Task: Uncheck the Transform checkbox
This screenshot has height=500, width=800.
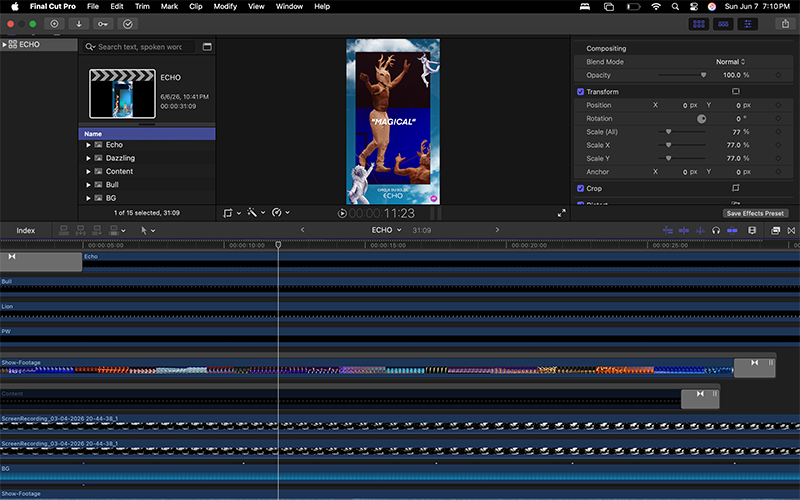Action: 580,92
